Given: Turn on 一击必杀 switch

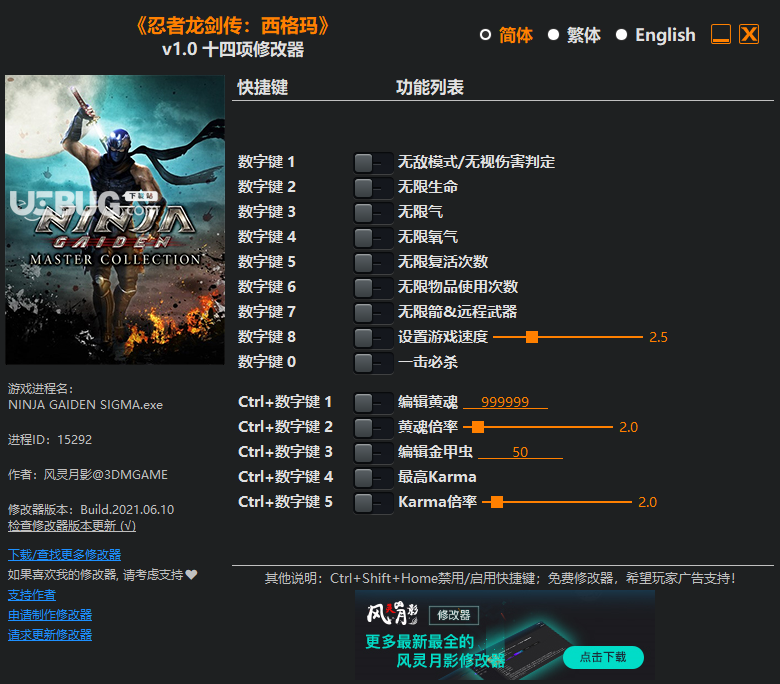Looking at the screenshot, I should pyautogui.click(x=373, y=362).
